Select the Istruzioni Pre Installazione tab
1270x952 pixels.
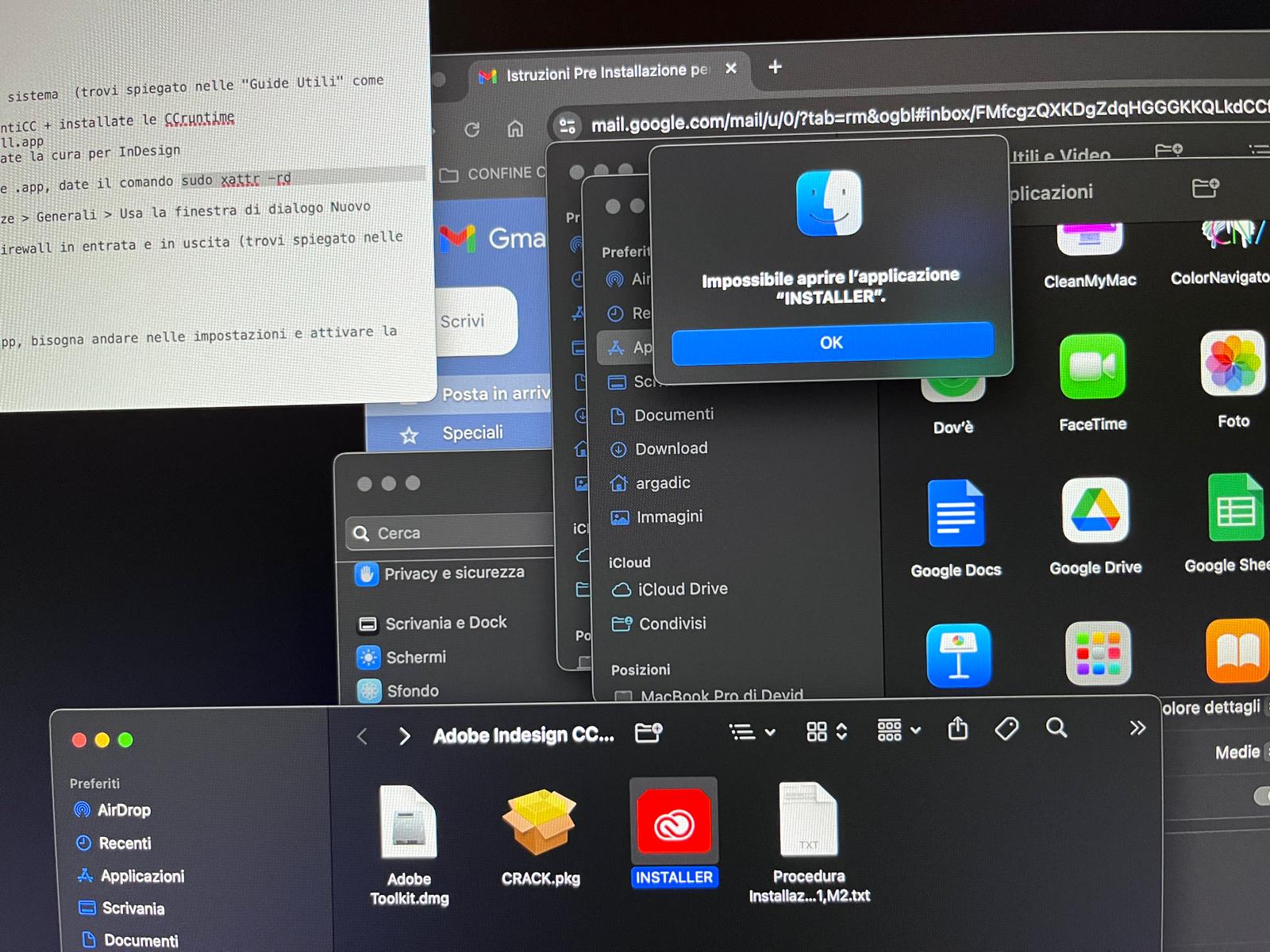pos(607,72)
